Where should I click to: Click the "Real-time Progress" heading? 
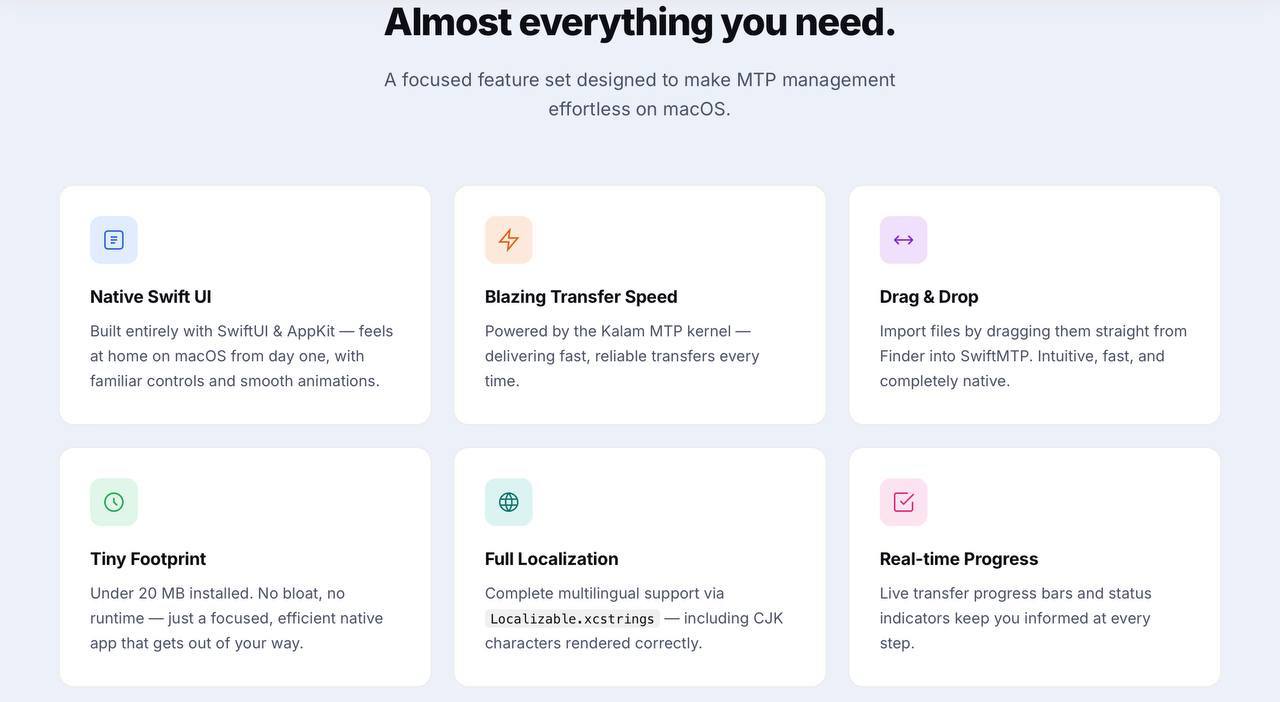tap(959, 559)
